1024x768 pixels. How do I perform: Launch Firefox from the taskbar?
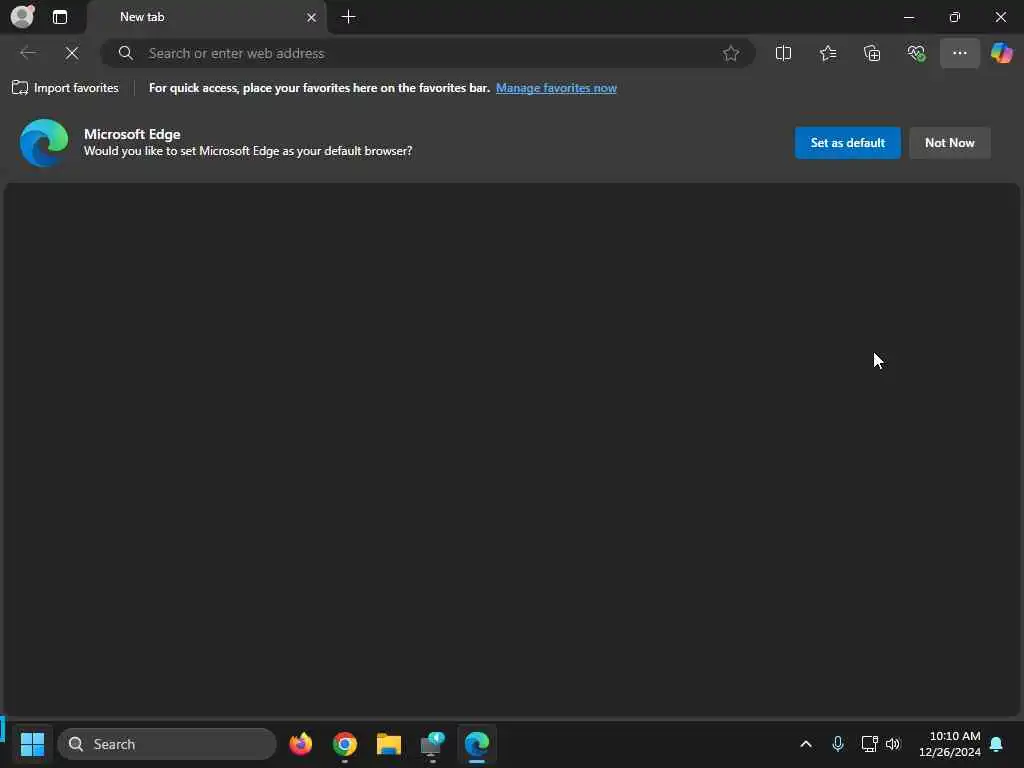pyautogui.click(x=300, y=744)
